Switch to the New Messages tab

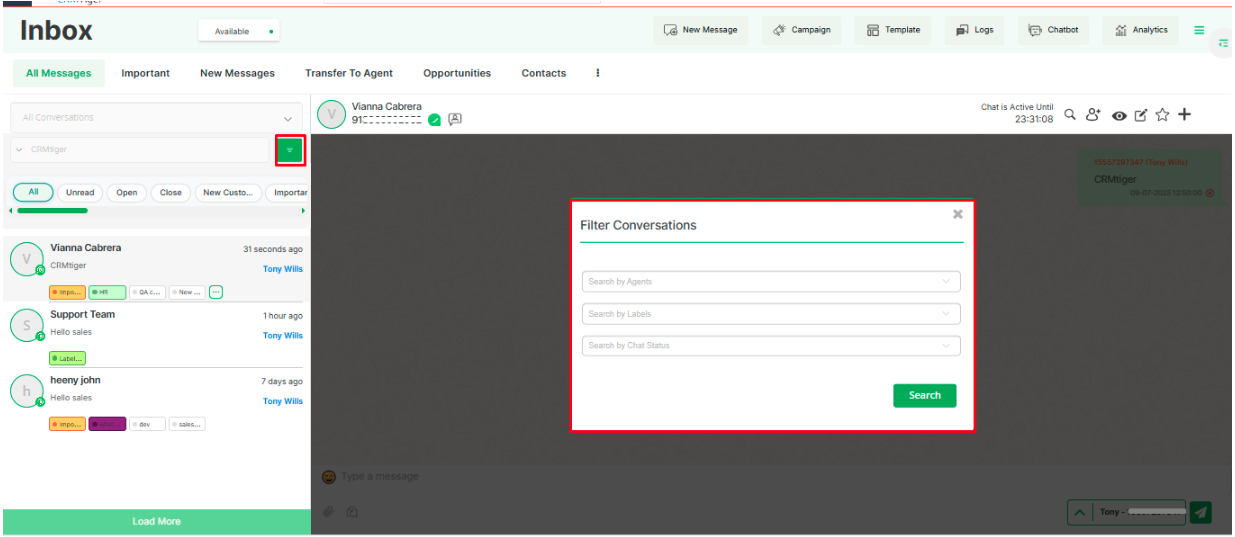click(x=237, y=73)
